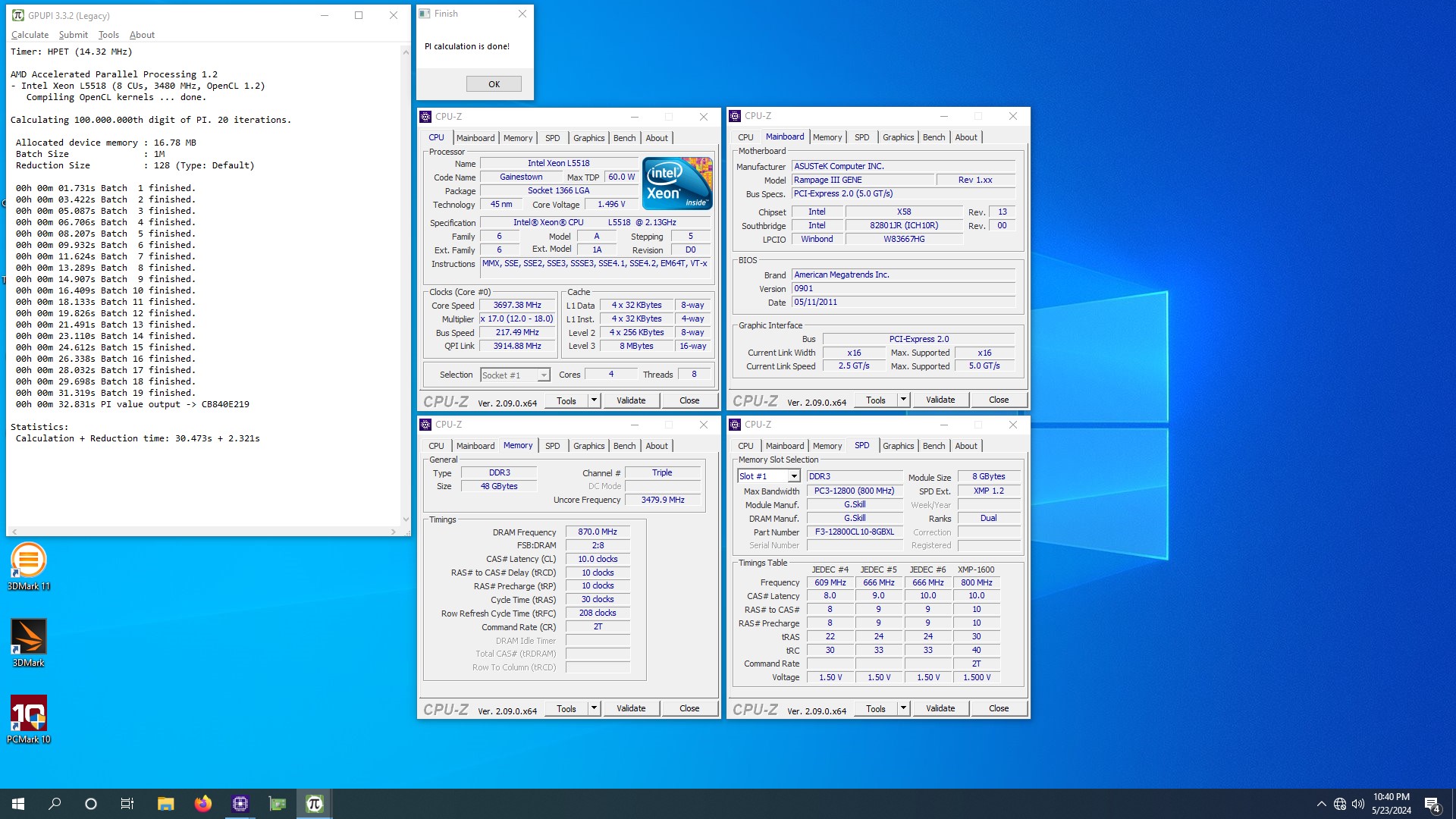
Task: Click the DRAM Frequency 870.0 MHz value
Action: (598, 532)
